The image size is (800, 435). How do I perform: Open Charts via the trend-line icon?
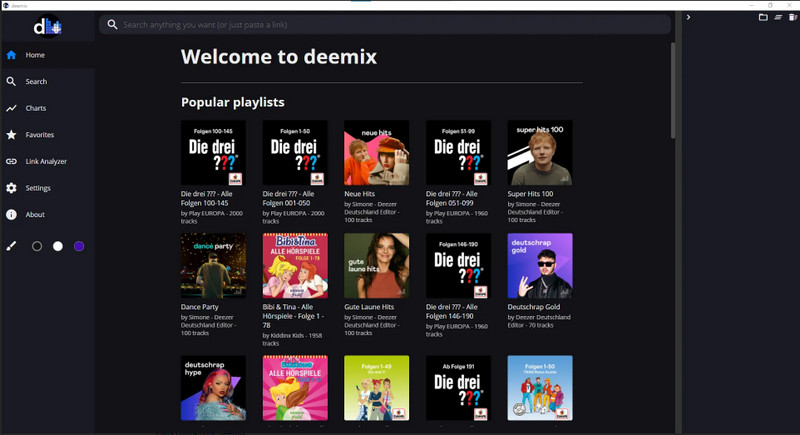[11, 108]
